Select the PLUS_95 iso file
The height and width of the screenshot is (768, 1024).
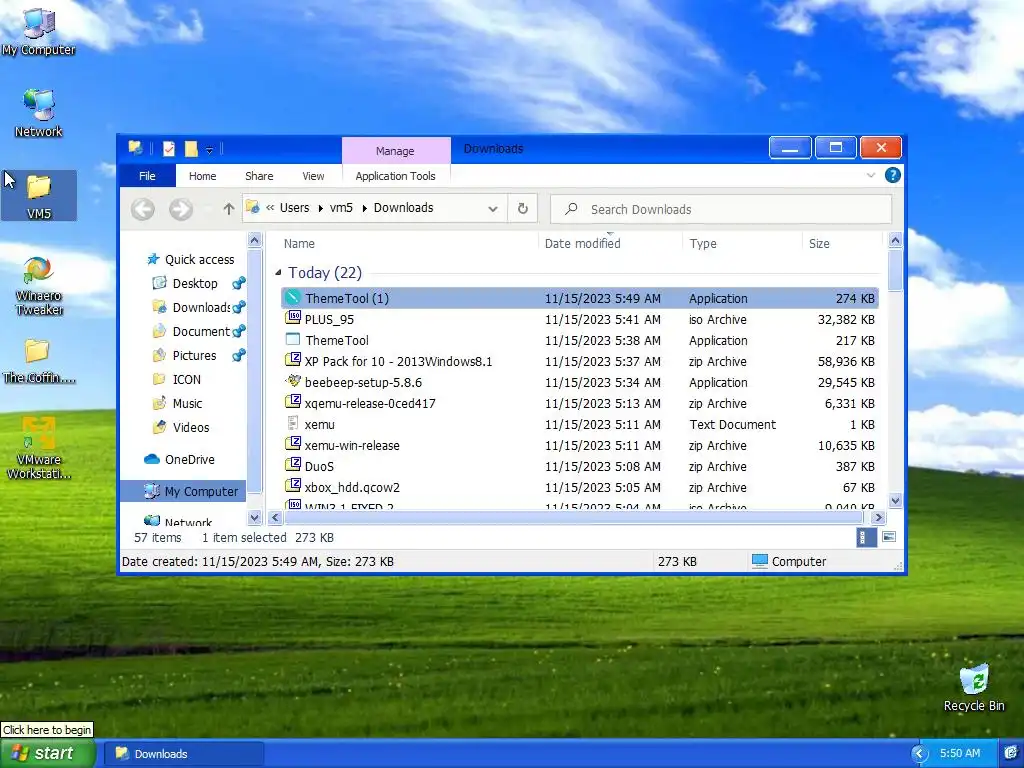[x=580, y=319]
